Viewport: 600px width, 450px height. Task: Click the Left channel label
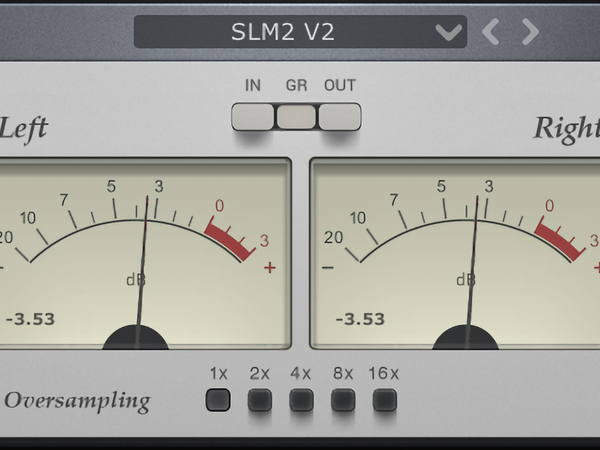[x=24, y=129]
